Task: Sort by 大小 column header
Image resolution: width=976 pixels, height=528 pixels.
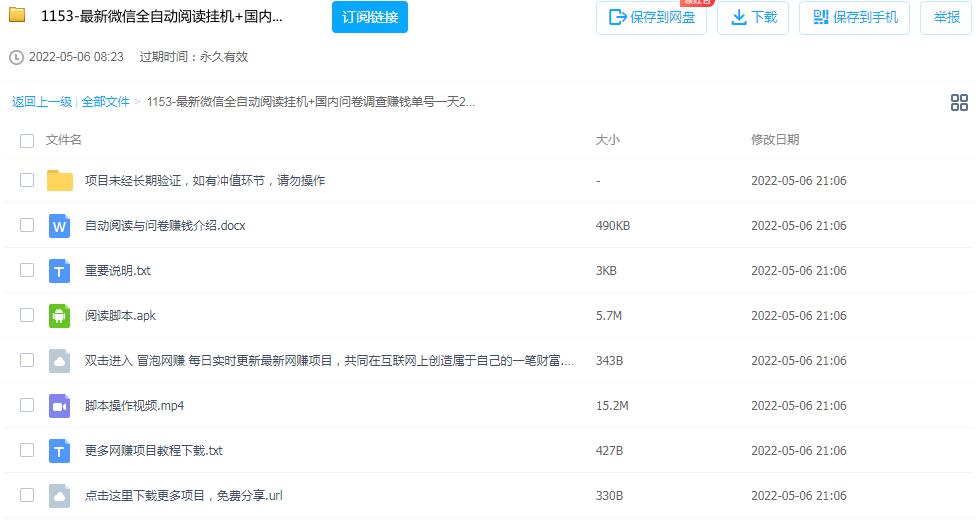Action: click(x=608, y=140)
